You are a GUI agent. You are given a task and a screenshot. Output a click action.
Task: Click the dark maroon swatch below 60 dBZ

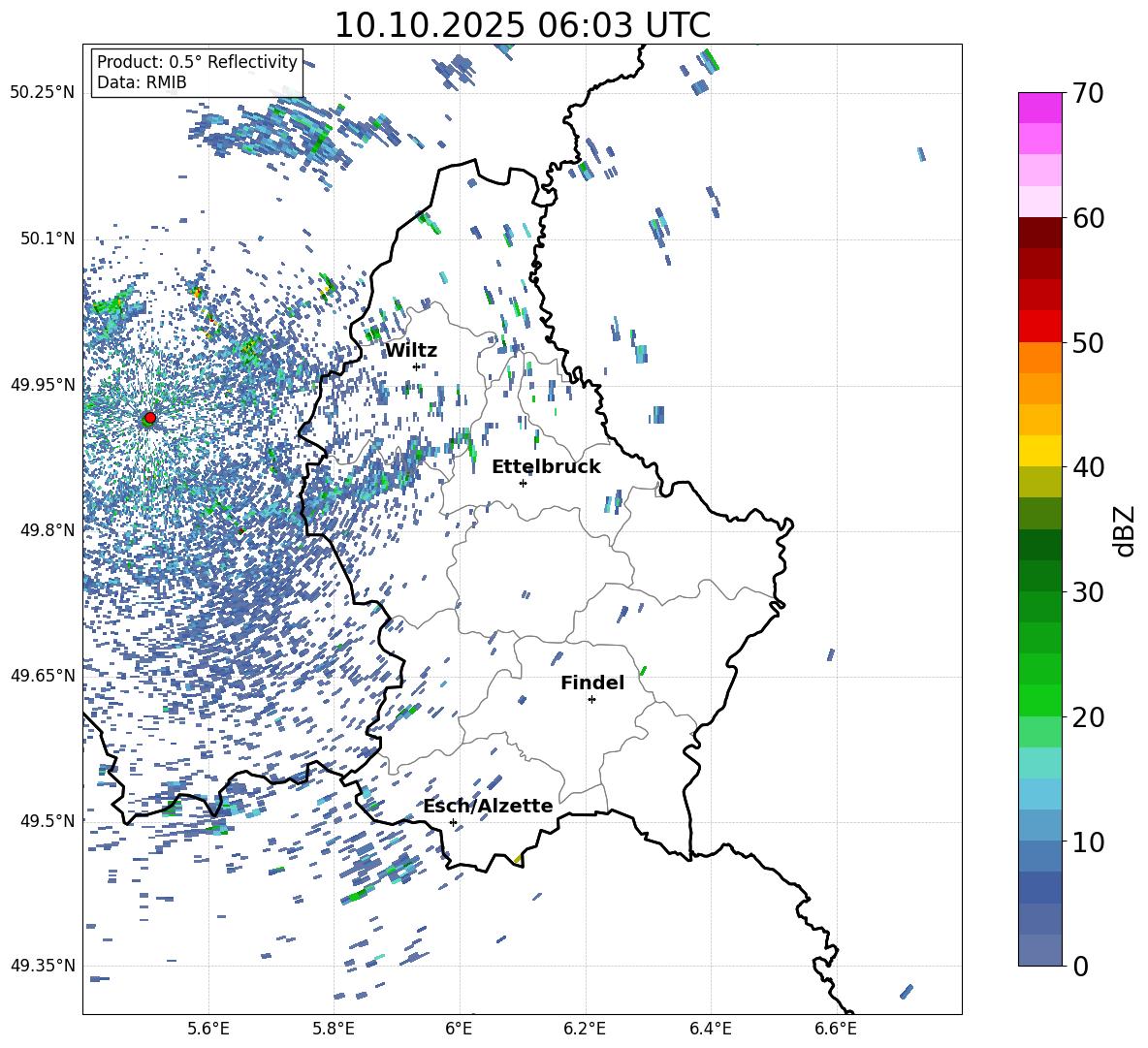1039,233
